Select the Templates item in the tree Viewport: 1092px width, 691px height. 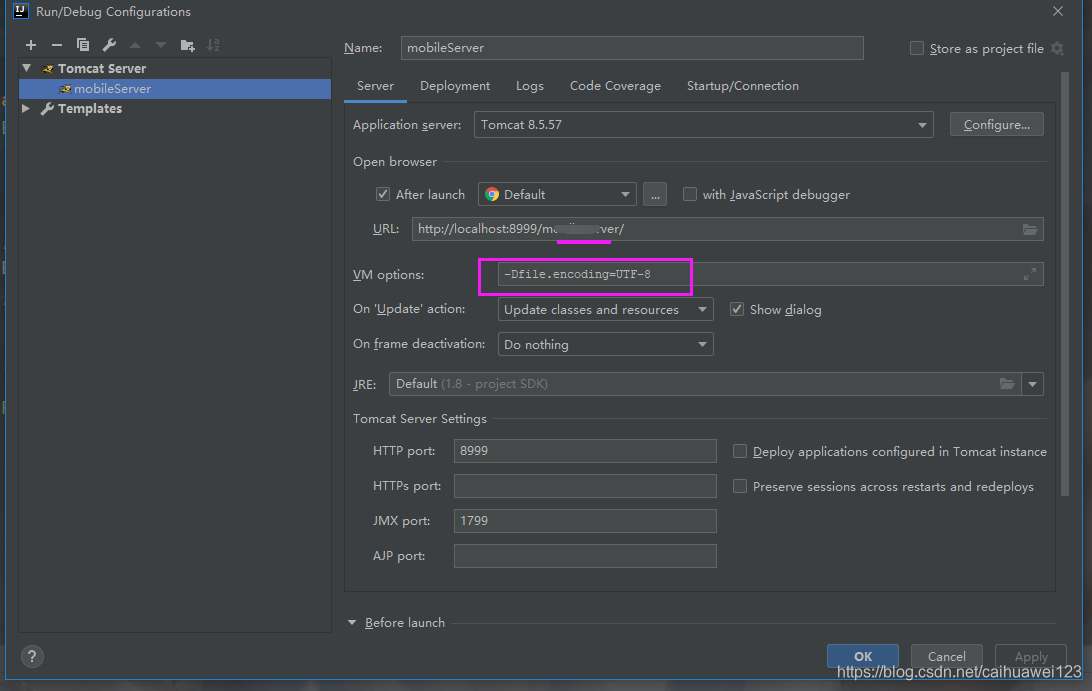click(x=90, y=109)
